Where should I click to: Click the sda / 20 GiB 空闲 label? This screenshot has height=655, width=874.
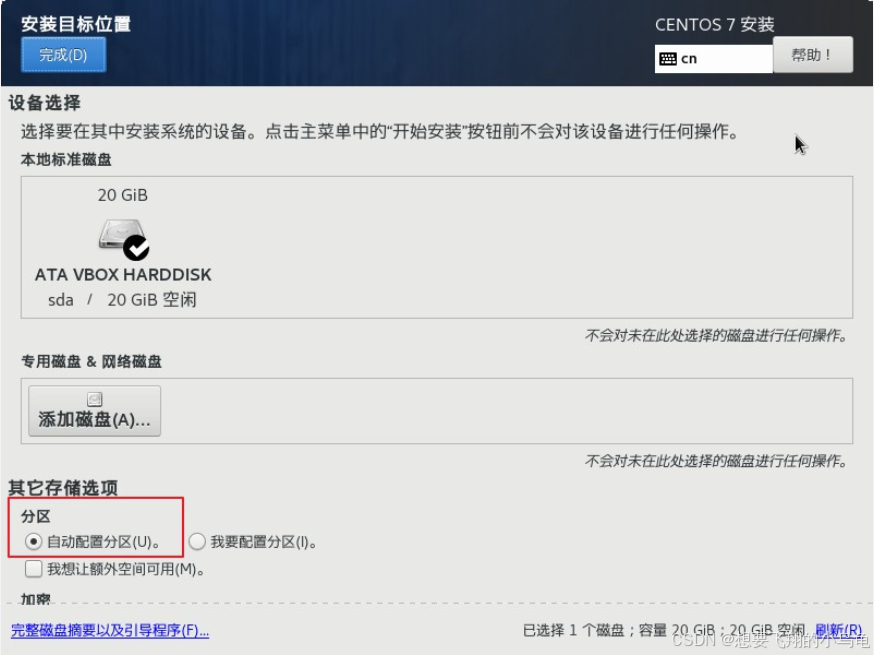[122, 300]
